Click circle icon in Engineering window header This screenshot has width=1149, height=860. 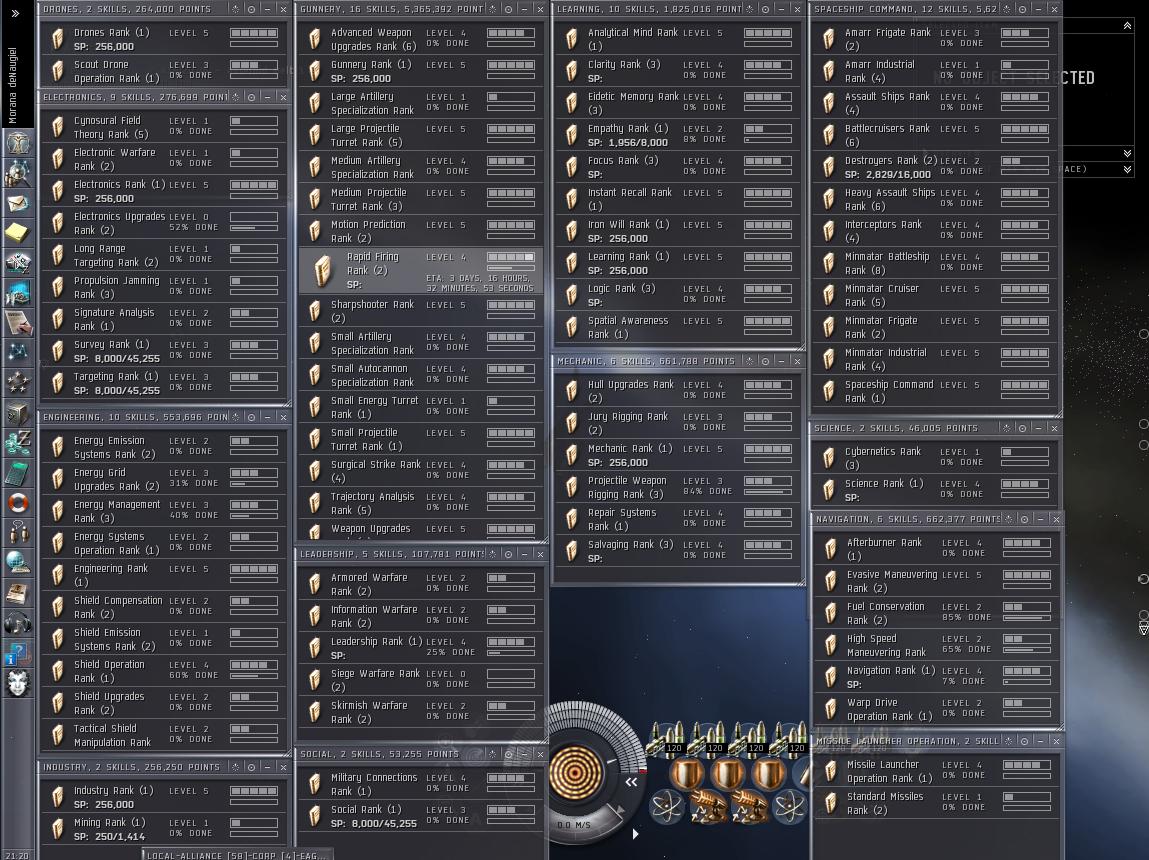pos(251,417)
